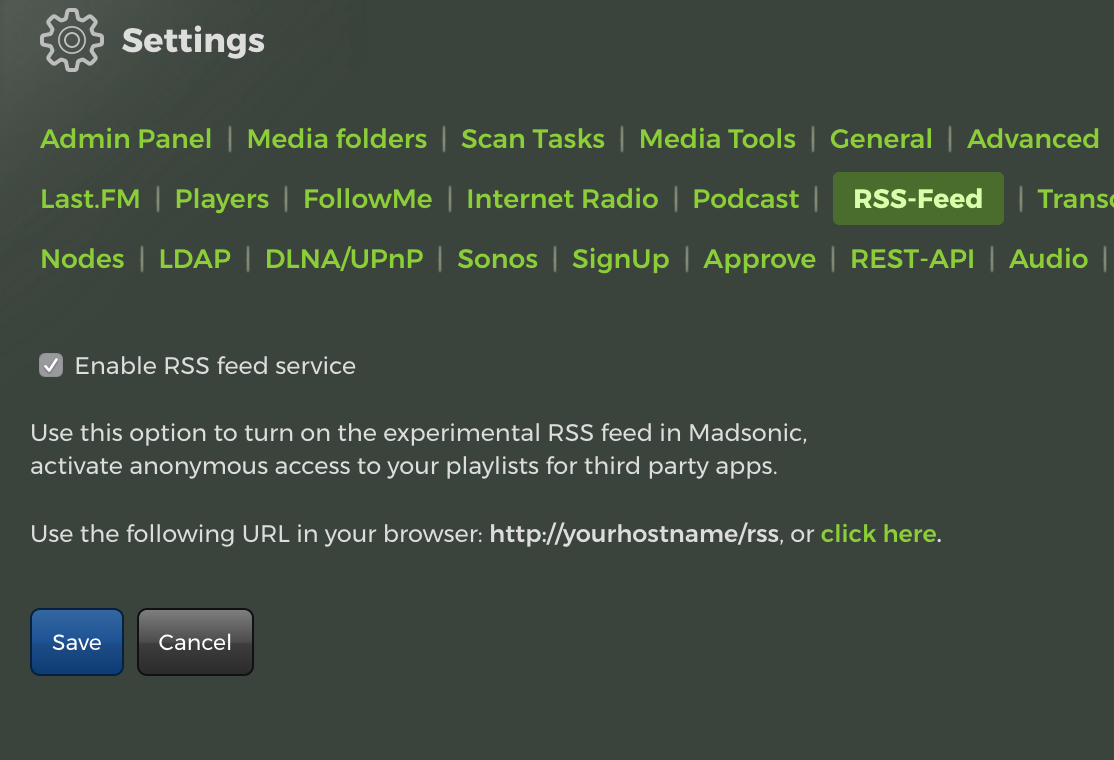Open Internet Radio settings
The image size is (1114, 760).
[562, 199]
